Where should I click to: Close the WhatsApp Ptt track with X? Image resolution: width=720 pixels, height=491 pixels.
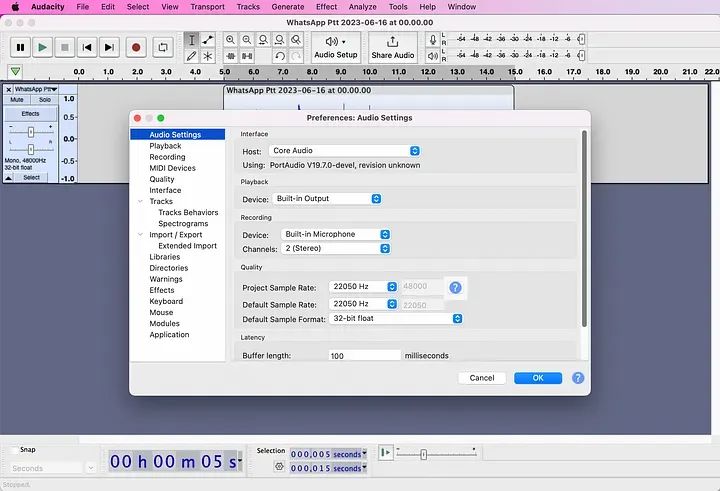tap(8, 90)
